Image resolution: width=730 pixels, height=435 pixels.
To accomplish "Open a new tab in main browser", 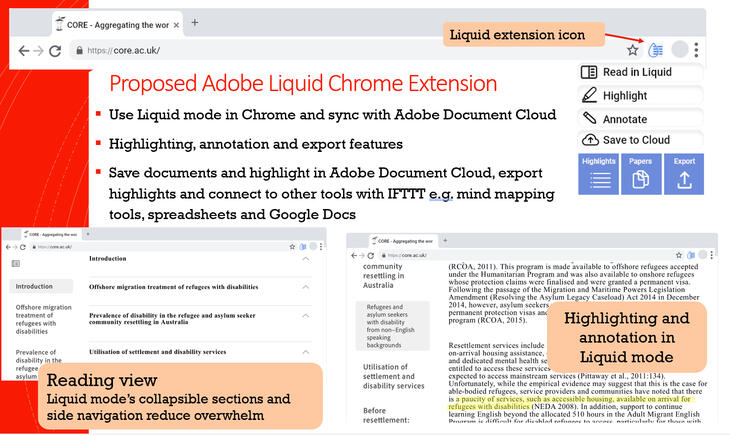I will (195, 22).
